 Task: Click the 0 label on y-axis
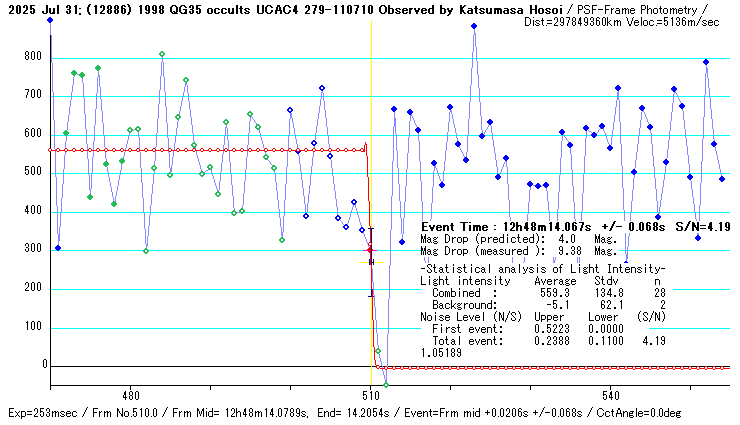pos(44,366)
